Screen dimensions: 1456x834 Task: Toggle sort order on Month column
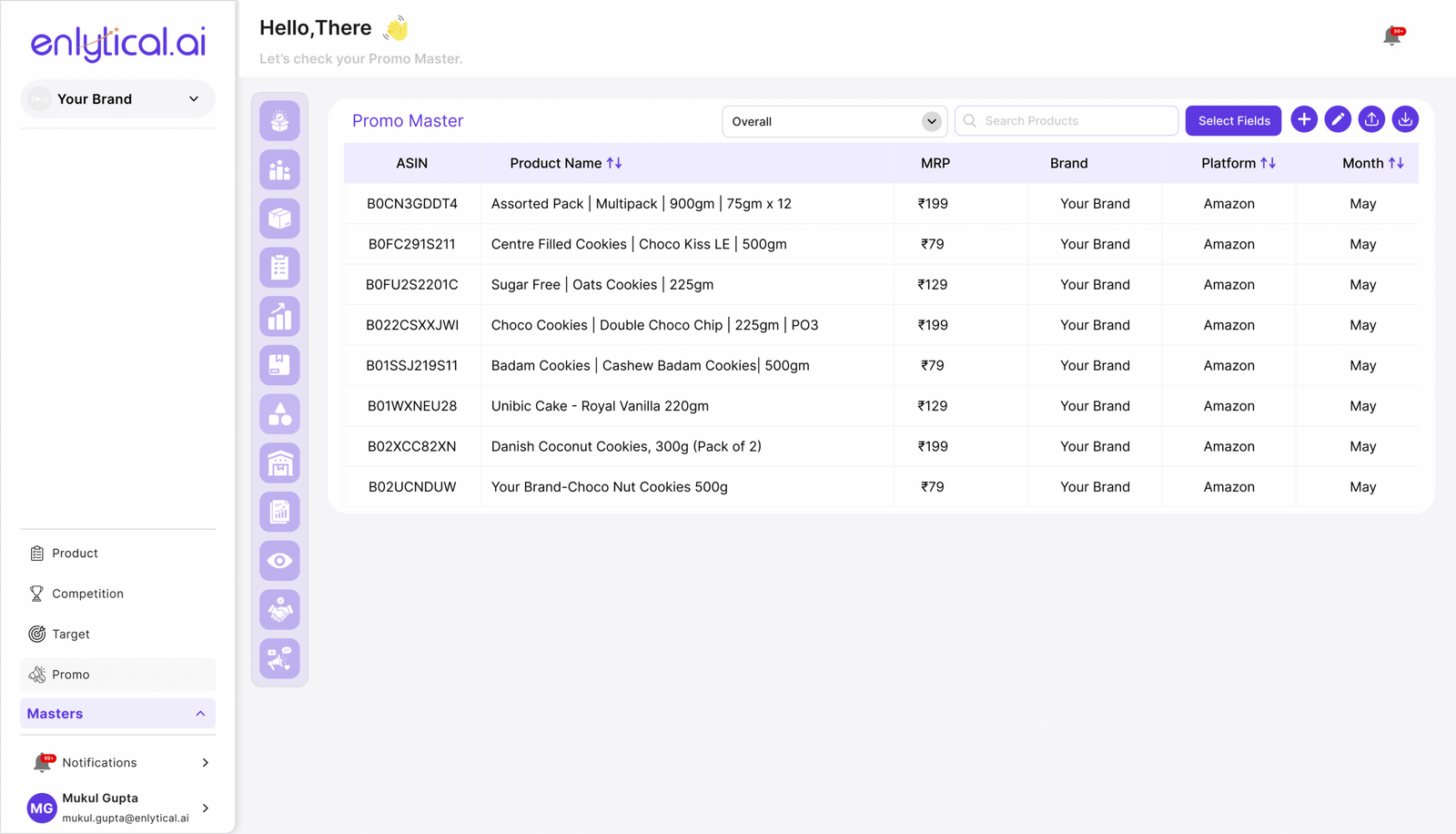tap(1396, 163)
